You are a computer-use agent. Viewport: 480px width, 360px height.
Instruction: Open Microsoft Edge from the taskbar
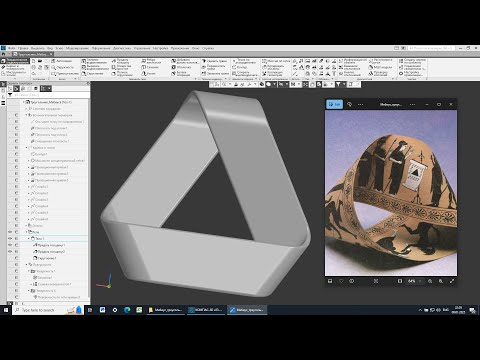(127, 310)
